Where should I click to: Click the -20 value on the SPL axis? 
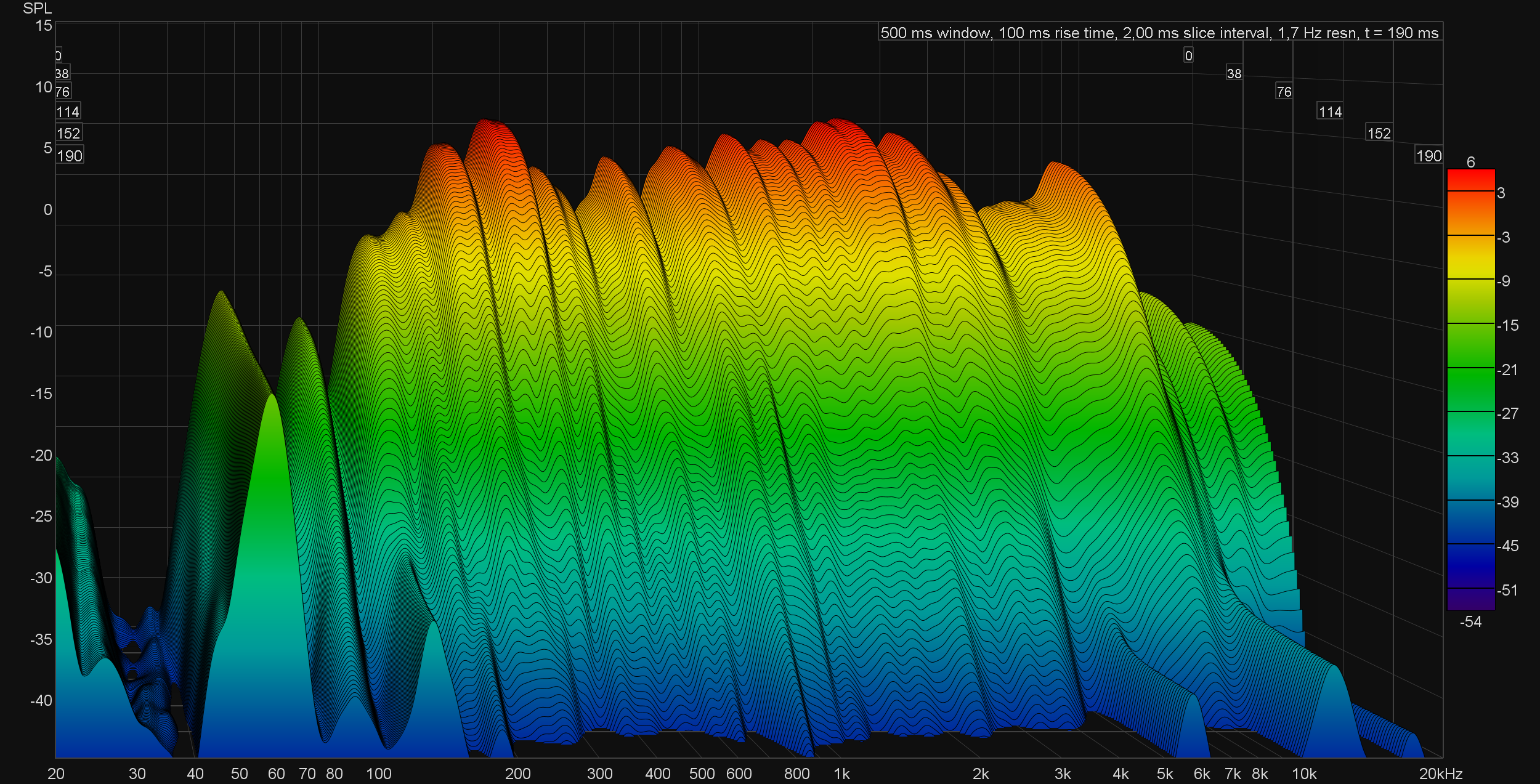click(x=41, y=455)
